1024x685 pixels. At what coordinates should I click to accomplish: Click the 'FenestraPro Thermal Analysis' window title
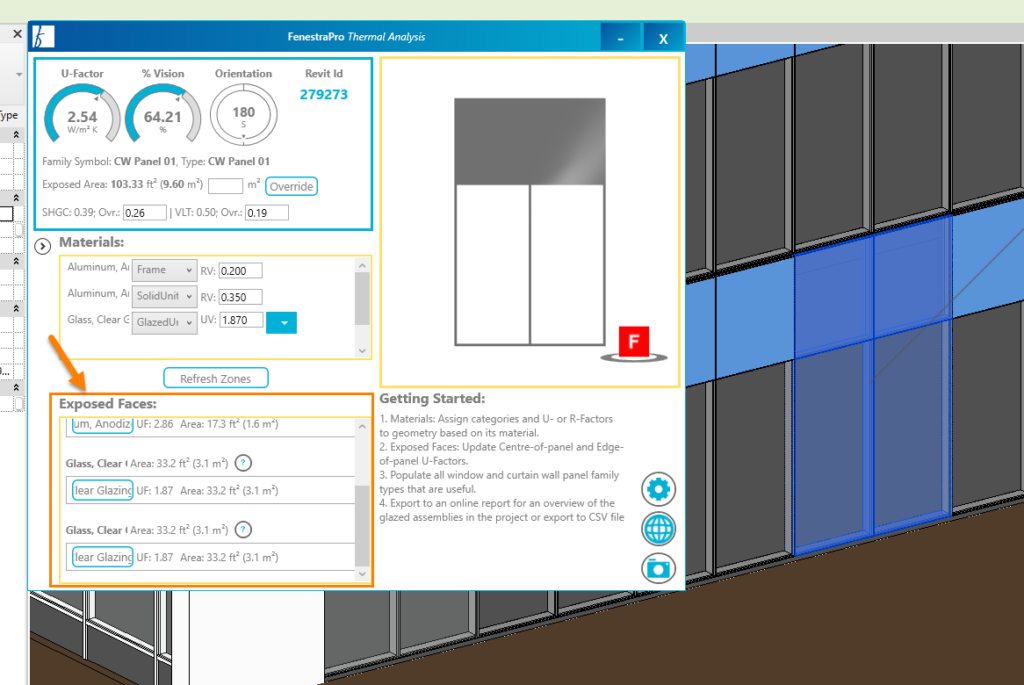tap(357, 37)
